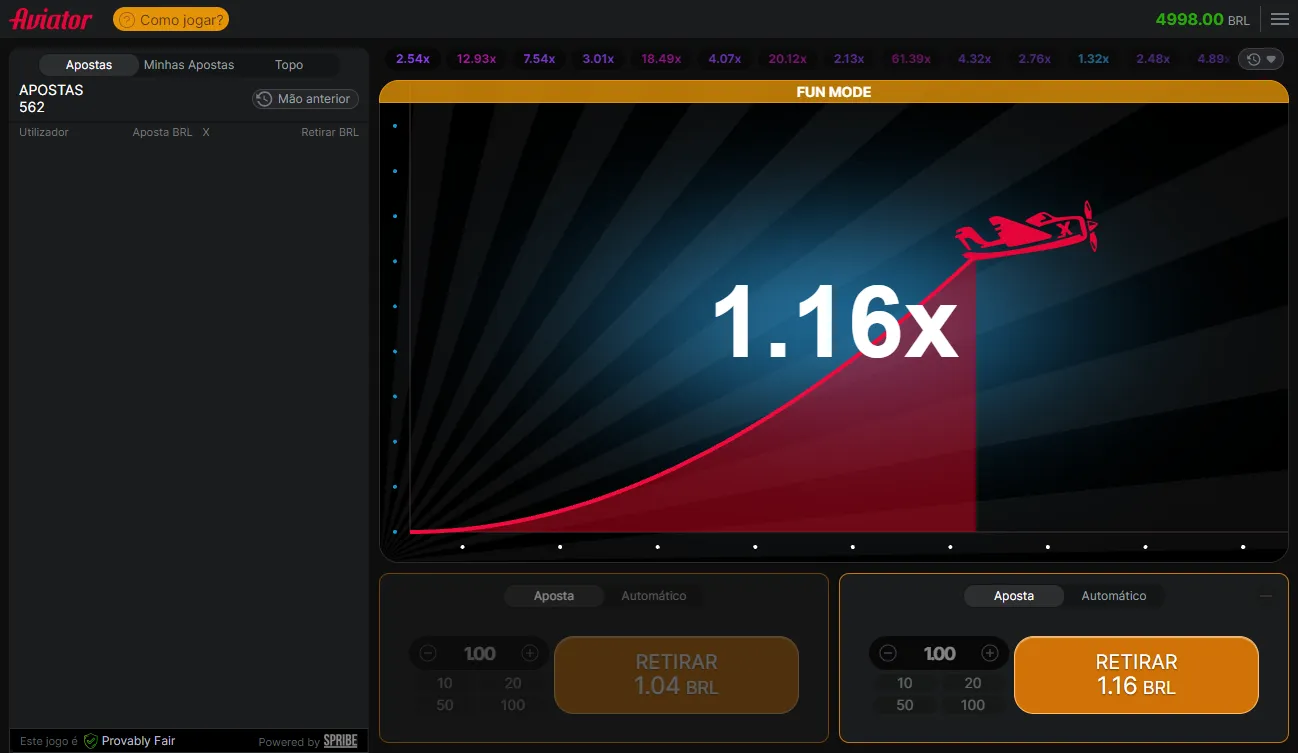
Task: Click the 12.93x history multiplier
Action: (477, 59)
